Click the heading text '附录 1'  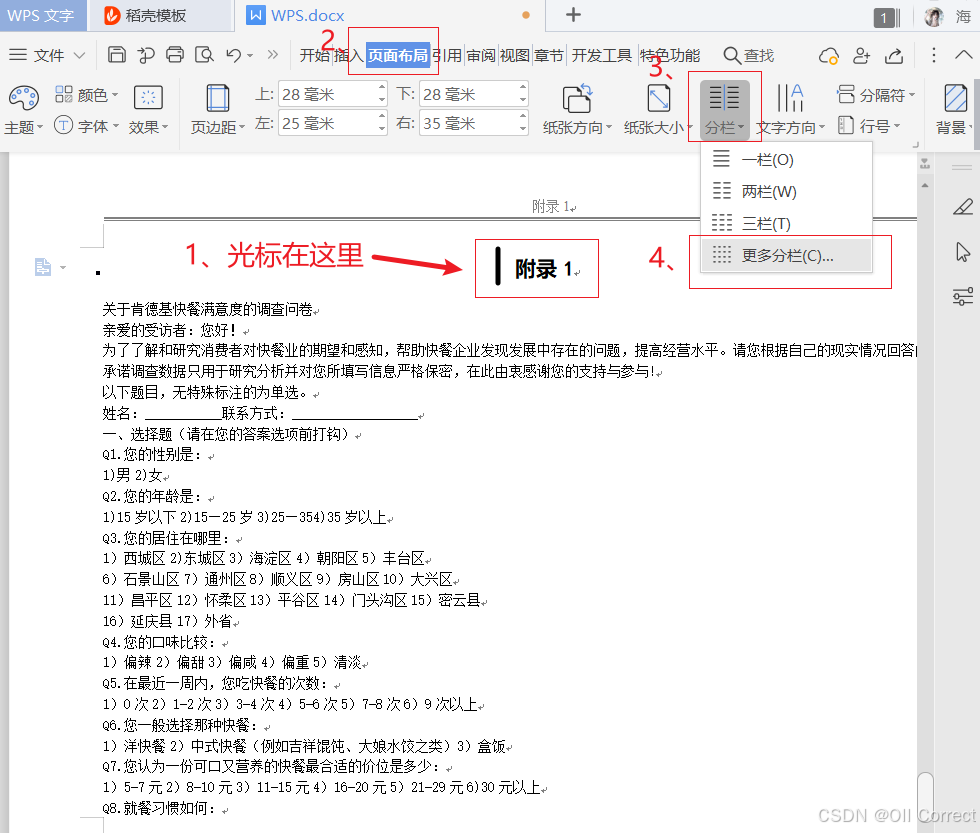click(x=544, y=269)
